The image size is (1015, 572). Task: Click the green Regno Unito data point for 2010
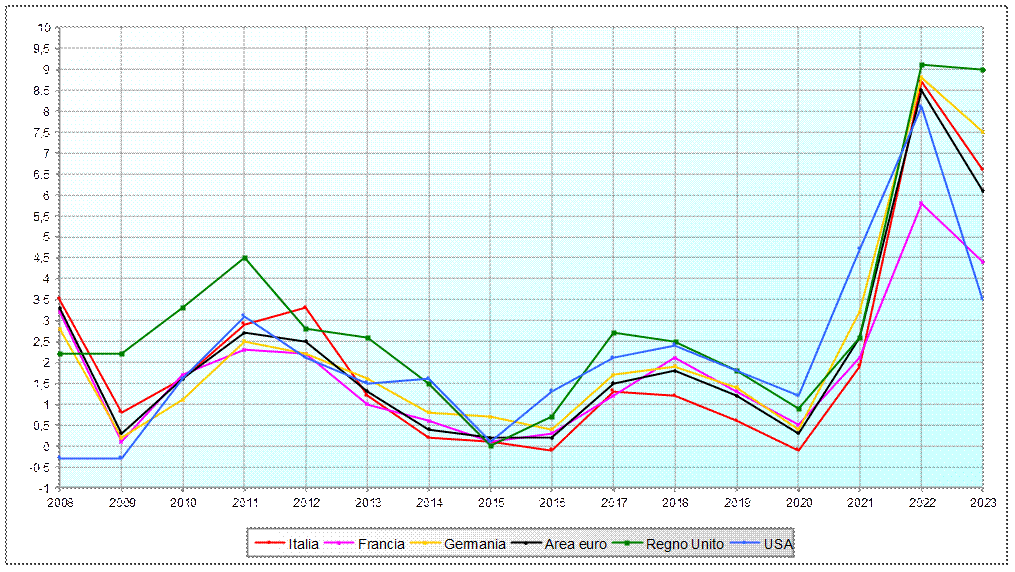point(183,308)
